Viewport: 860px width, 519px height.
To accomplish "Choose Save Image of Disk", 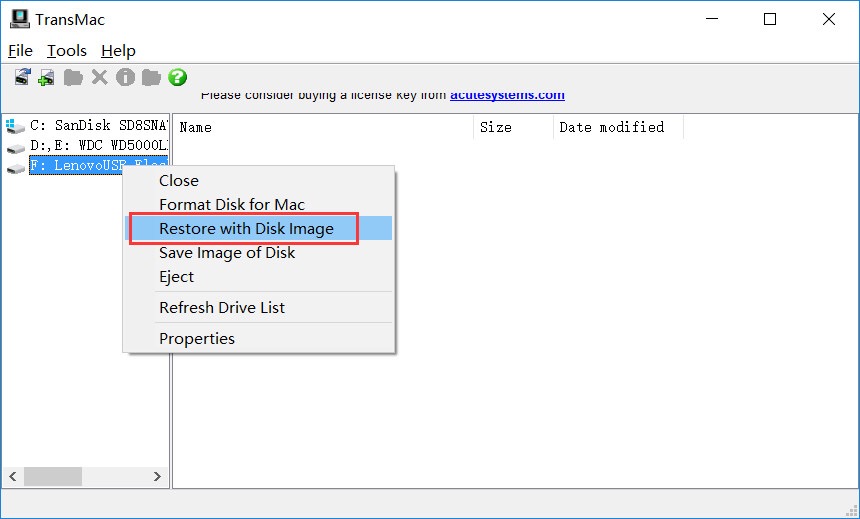I will 227,253.
